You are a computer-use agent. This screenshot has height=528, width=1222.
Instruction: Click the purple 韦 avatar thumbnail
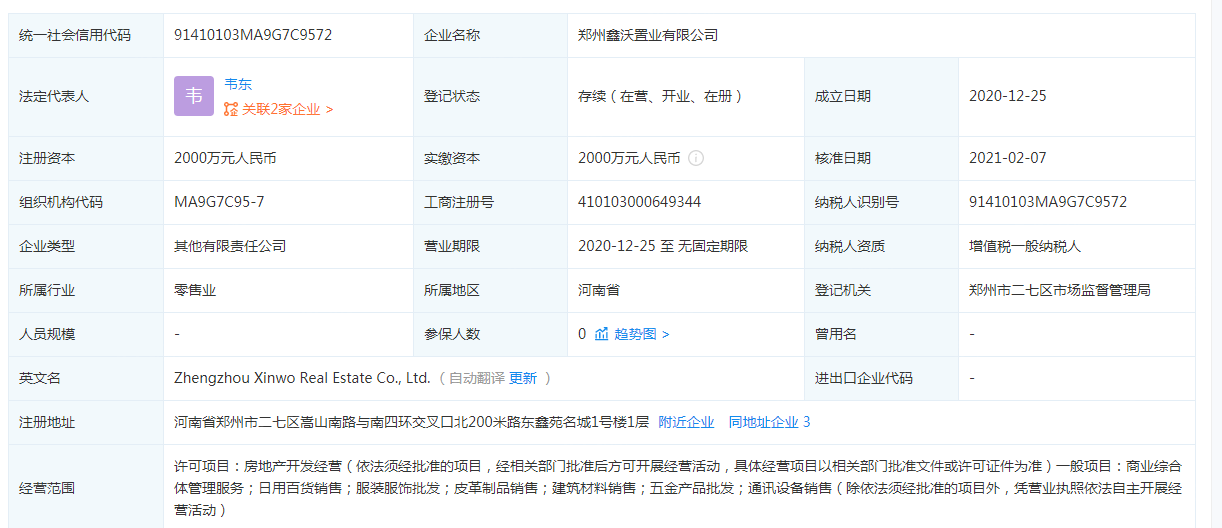pyautogui.click(x=194, y=96)
